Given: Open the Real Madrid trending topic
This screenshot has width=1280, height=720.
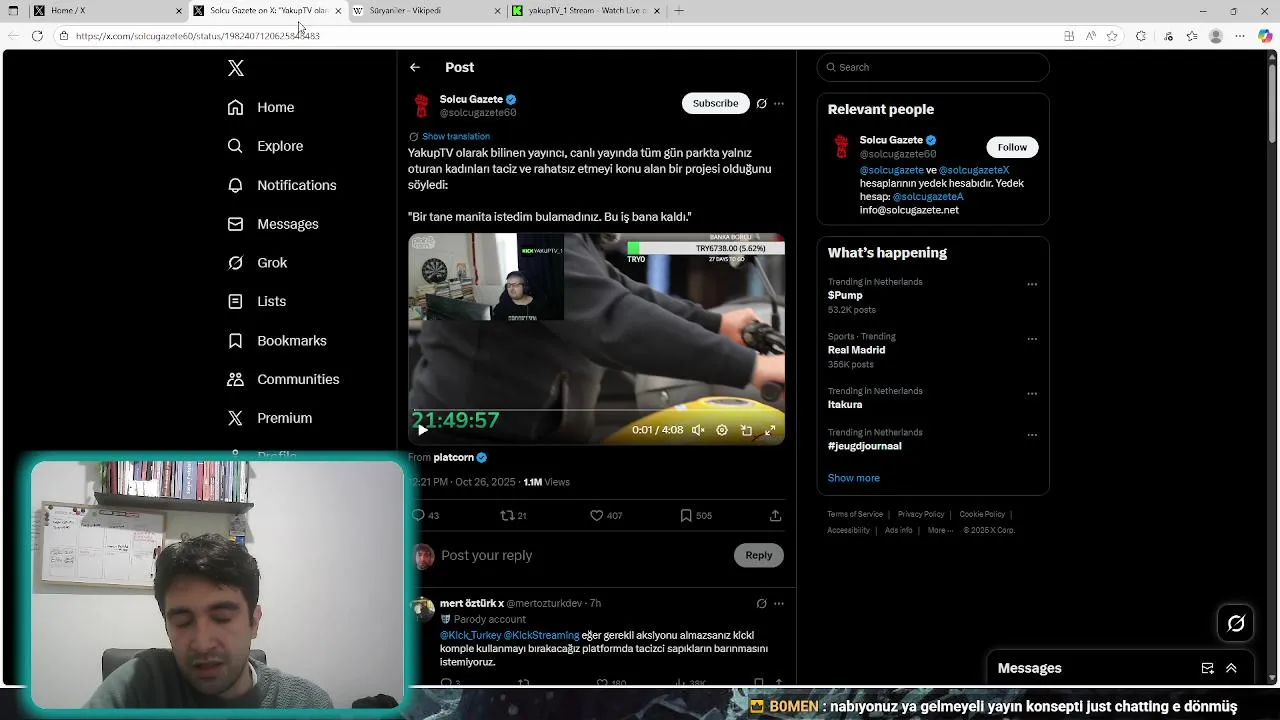Looking at the screenshot, I should (856, 350).
